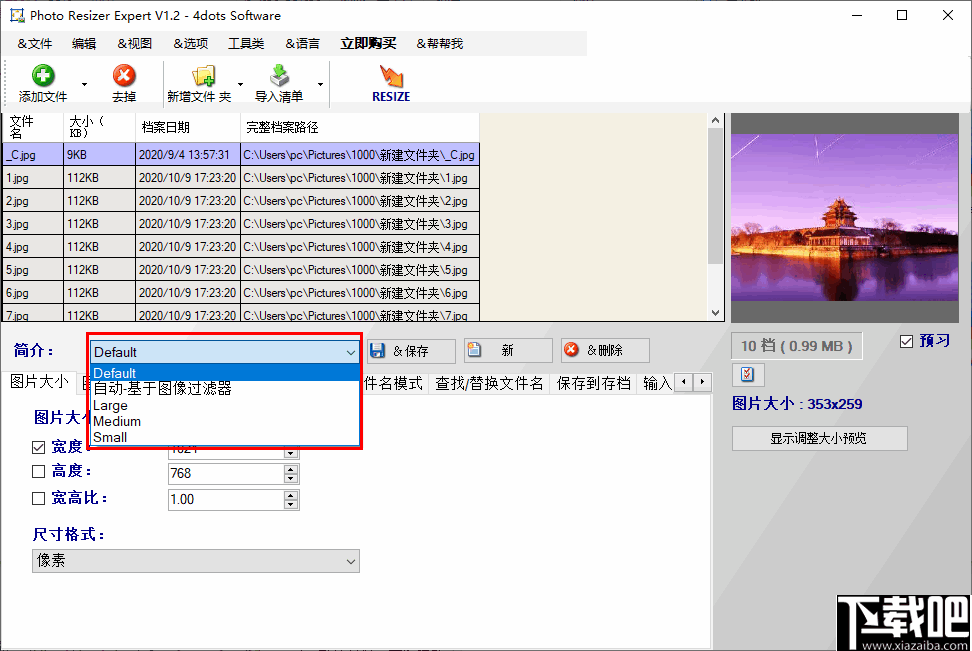Viewport: 972px width, 651px height.
Task: Click 显示调整大小预览 preview button
Action: tap(819, 438)
